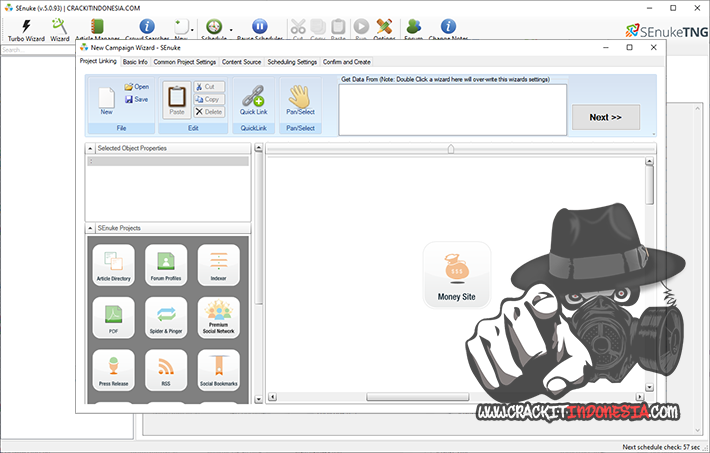Click the Money Site node on canvas
This screenshot has width=710, height=453.
pyautogui.click(x=456, y=274)
